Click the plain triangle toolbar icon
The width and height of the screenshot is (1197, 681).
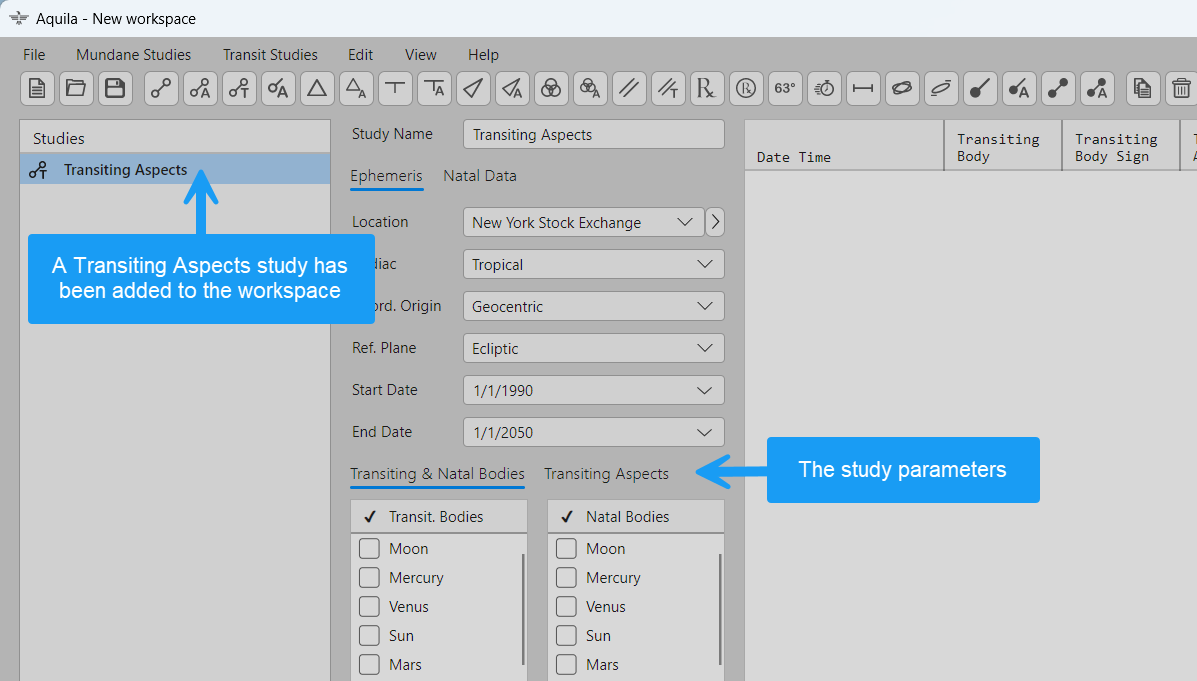(317, 89)
